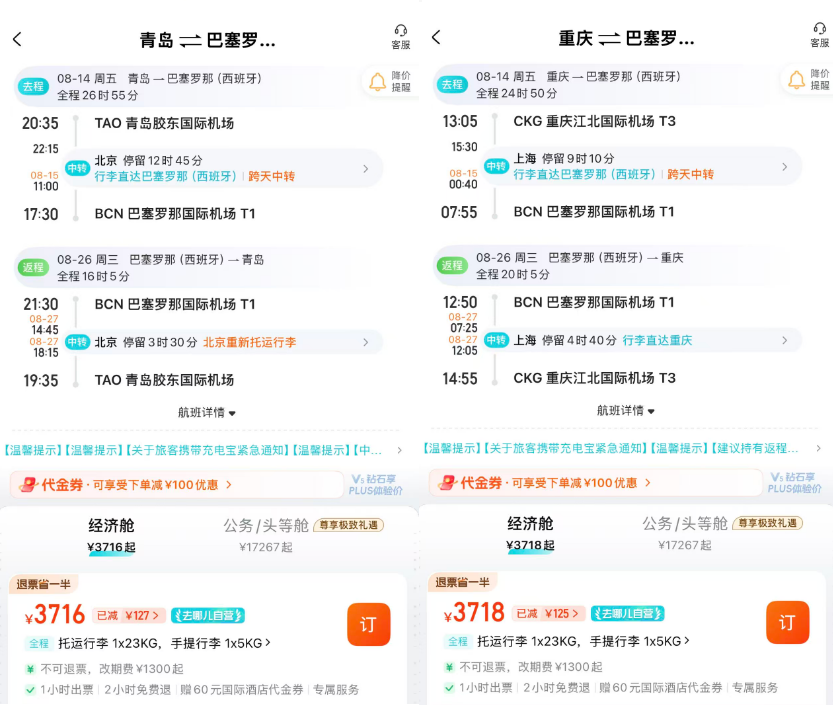This screenshot has height=705, width=833.
Task: Select 公务/头等舱 tab on 青岛 screen
Action: 266,535
